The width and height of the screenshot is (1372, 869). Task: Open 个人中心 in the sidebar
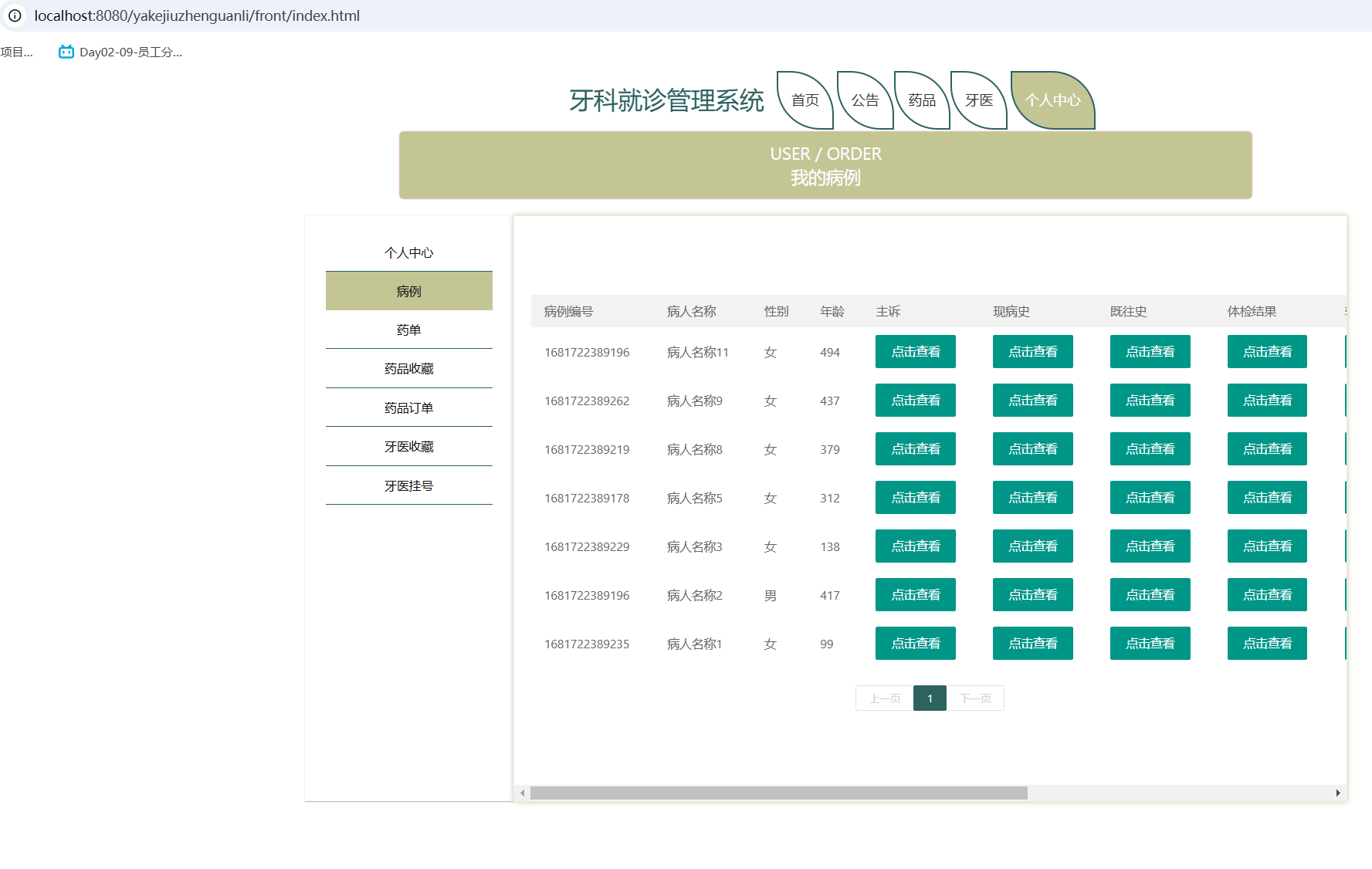(x=409, y=252)
